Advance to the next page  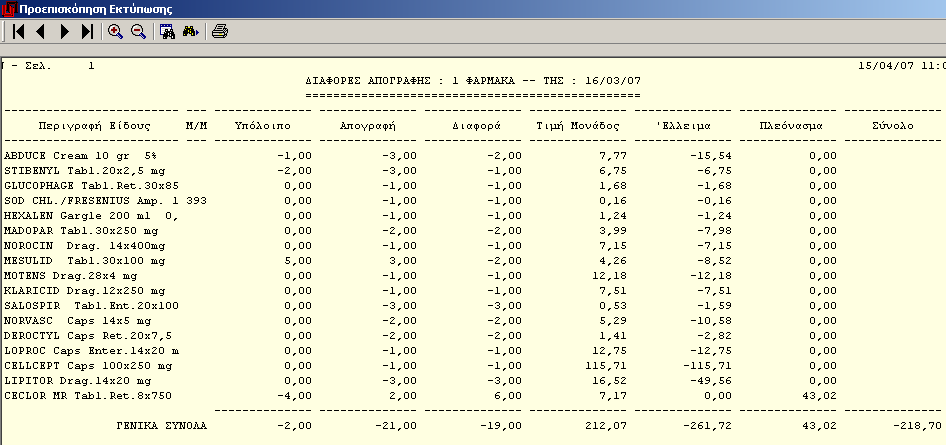tap(65, 32)
